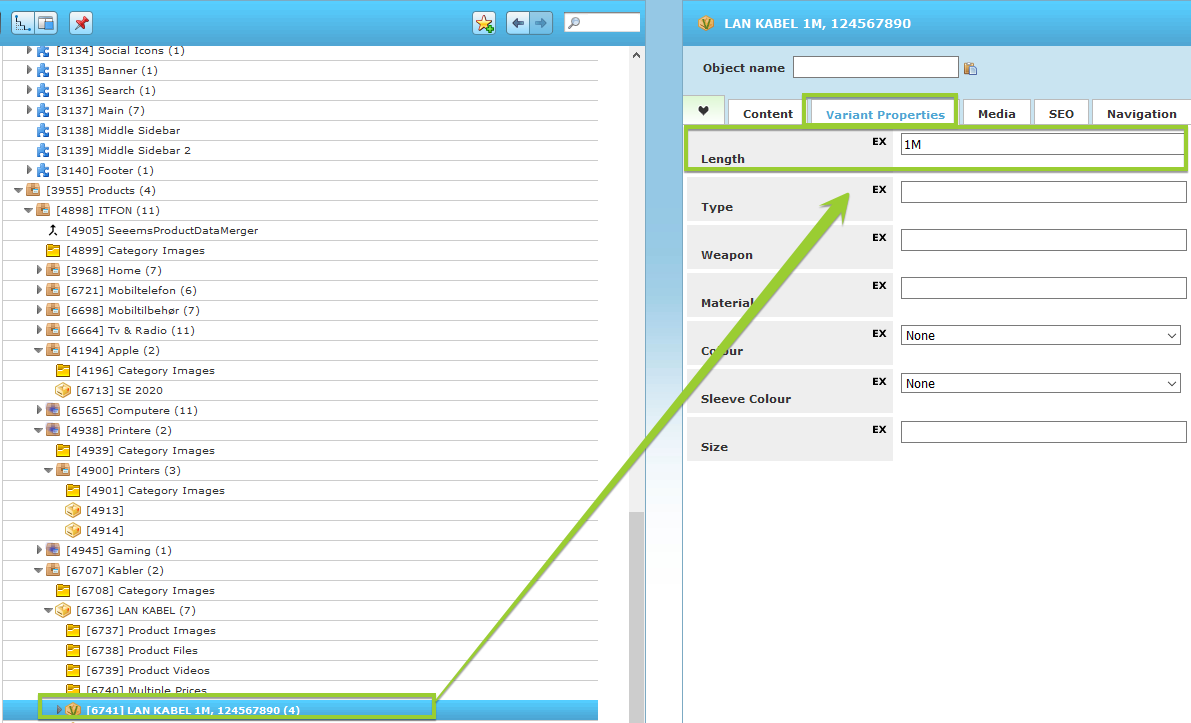This screenshot has width=1191, height=723.
Task: Click the box icon for [6698] Mobiltilbehør
Action: click(x=53, y=311)
